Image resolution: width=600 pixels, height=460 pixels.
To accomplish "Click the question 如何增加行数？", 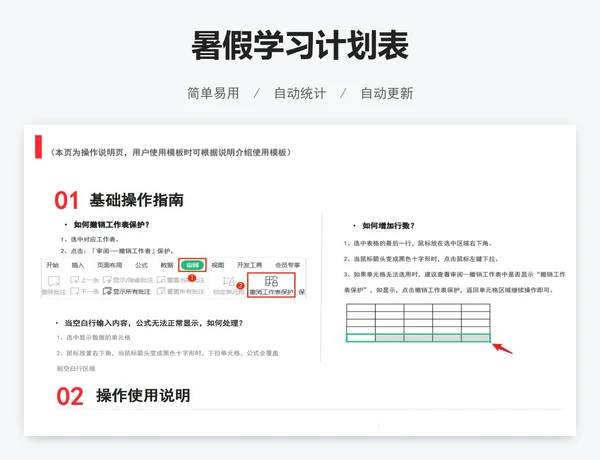I will 388,226.
